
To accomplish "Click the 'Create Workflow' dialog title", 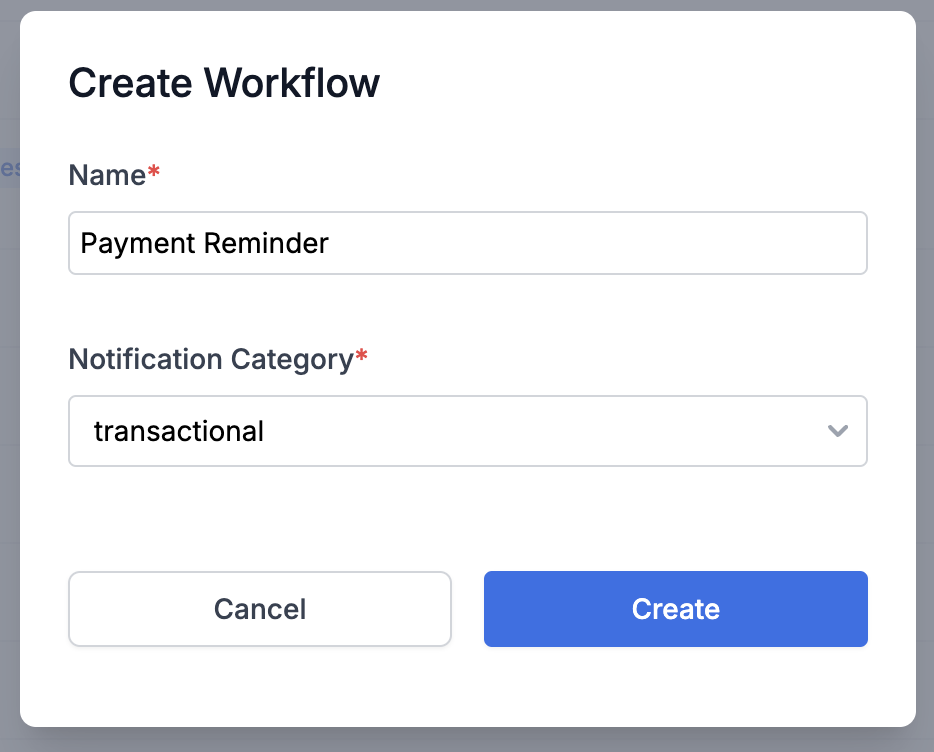I will pyautogui.click(x=224, y=83).
